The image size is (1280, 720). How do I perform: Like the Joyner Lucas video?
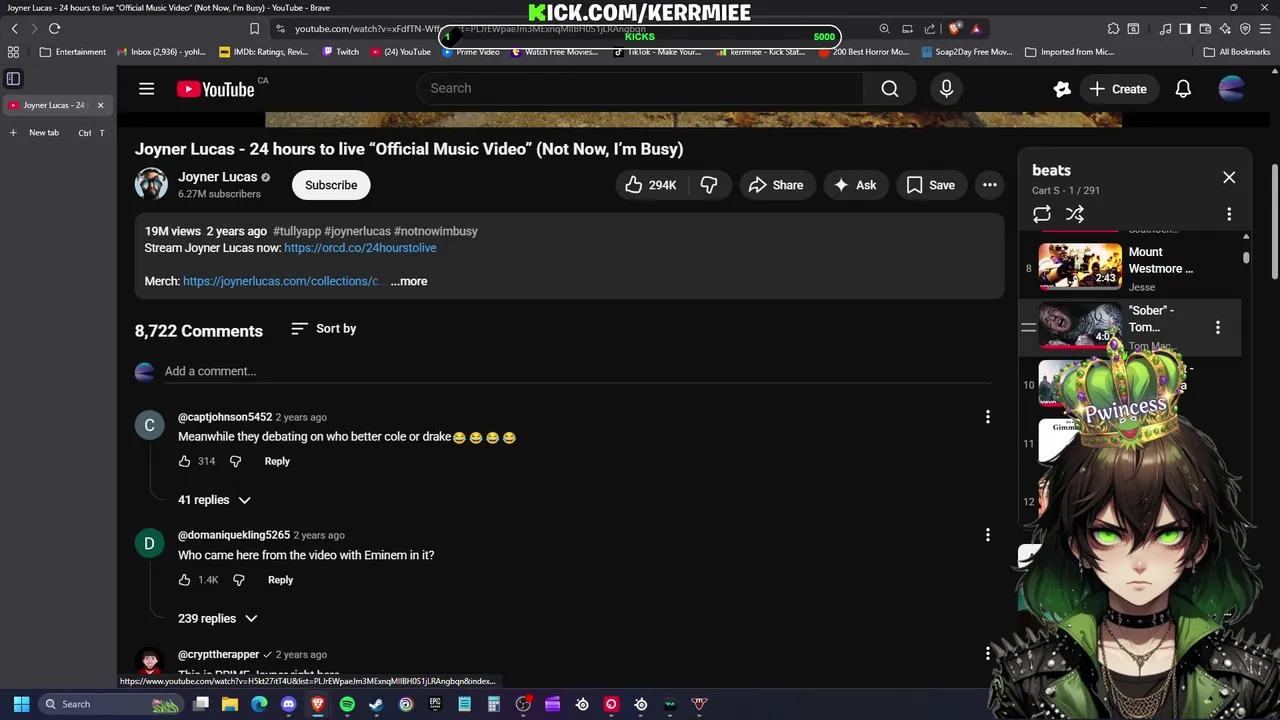click(651, 185)
